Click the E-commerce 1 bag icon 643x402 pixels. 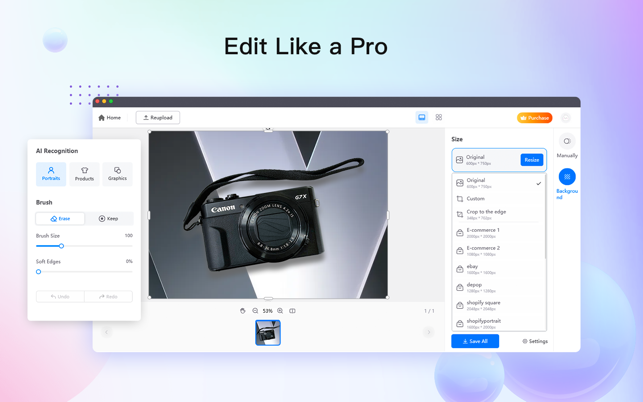tap(460, 233)
